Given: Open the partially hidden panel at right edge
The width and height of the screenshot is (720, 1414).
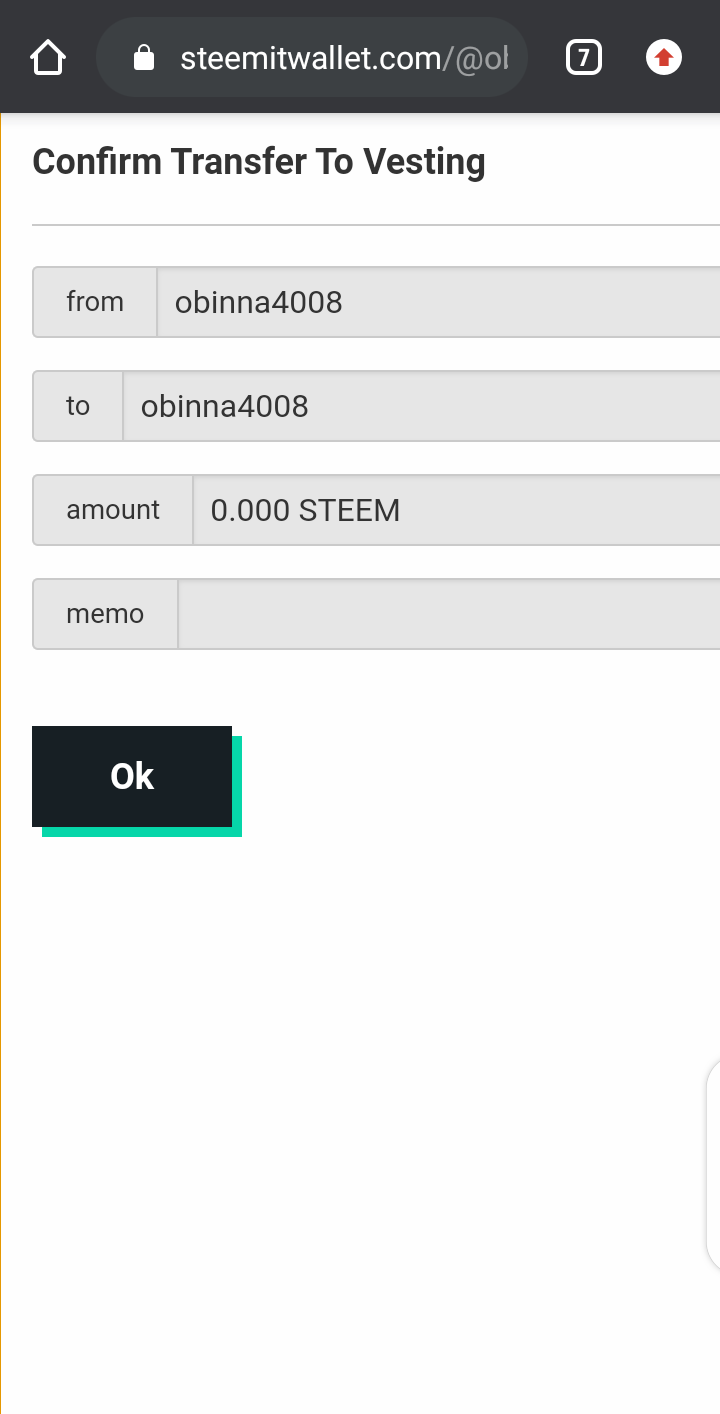Looking at the screenshot, I should (x=713, y=1165).
